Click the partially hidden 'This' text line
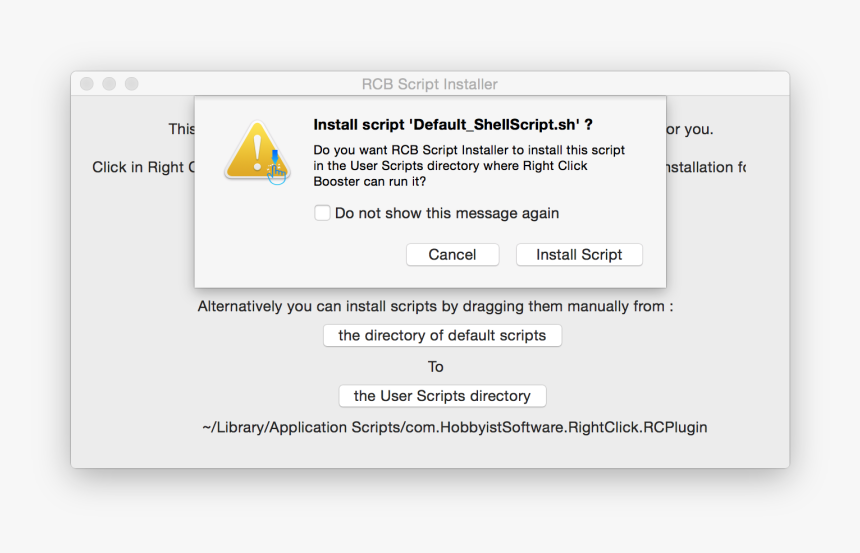Image resolution: width=860 pixels, height=553 pixels. [x=181, y=129]
